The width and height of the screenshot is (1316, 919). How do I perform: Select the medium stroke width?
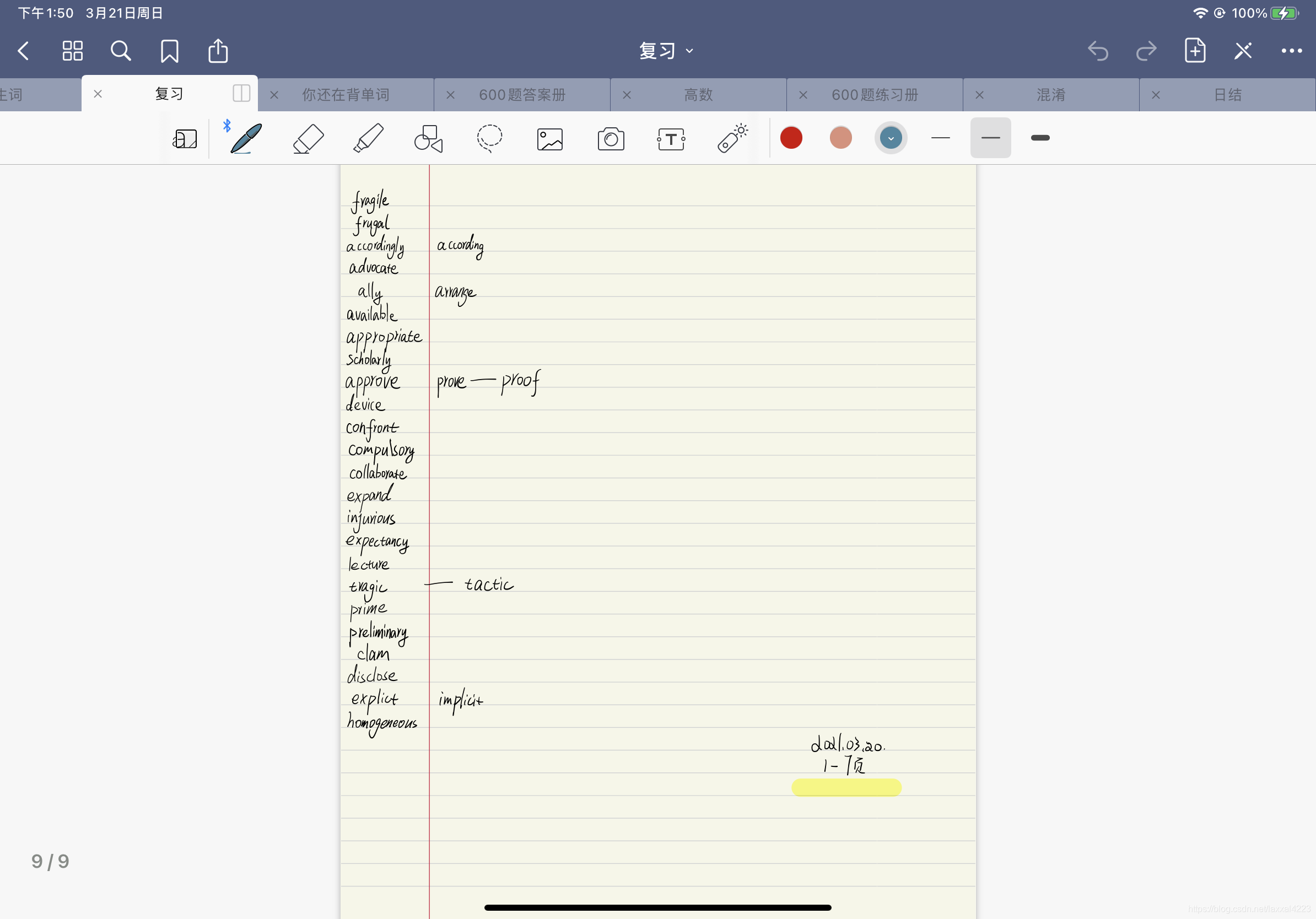click(990, 138)
